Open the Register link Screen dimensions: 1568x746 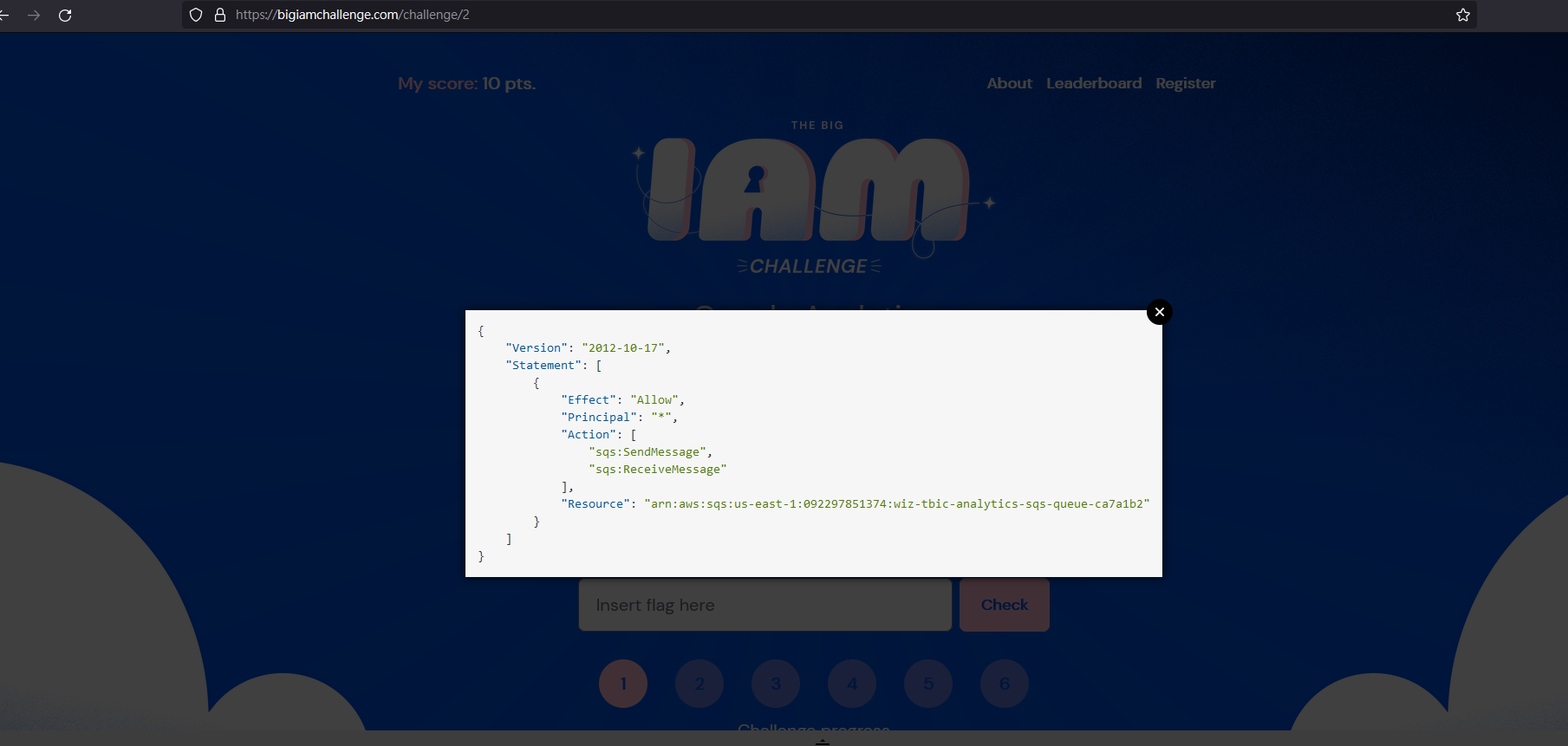1185,83
